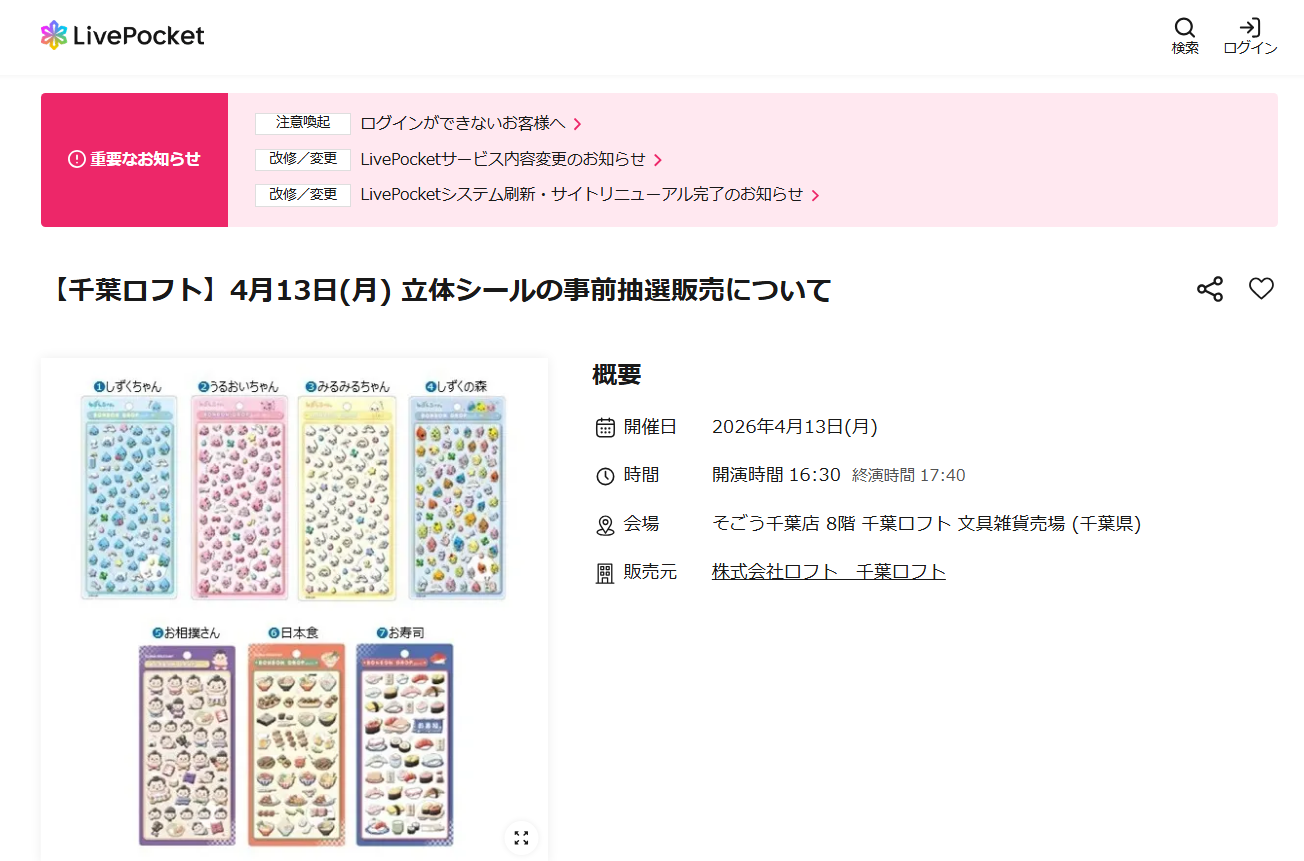Screen dimensions: 1304x861
Task: Open LivePocketサービス内容変更のお知らせ notice
Action: (503, 159)
